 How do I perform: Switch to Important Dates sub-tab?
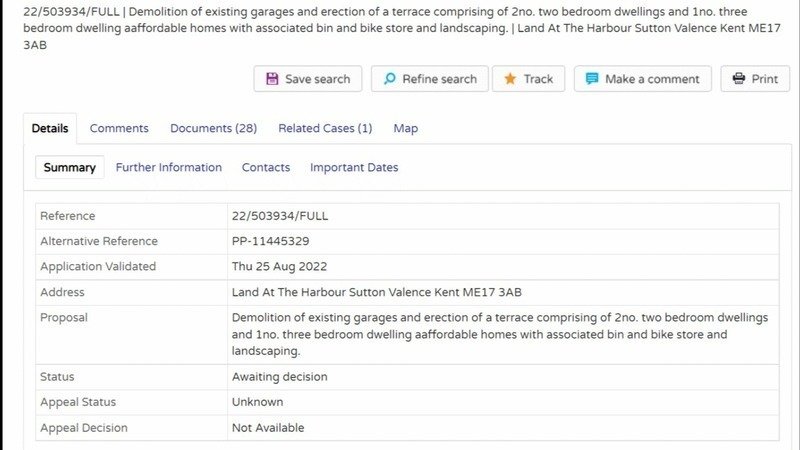coord(354,167)
